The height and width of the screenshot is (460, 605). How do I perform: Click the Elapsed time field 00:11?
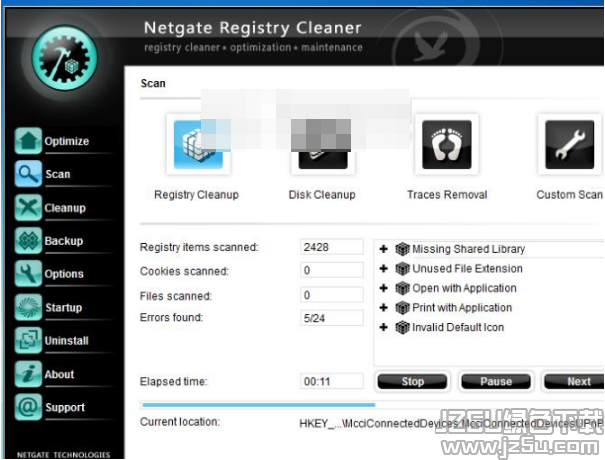[x=332, y=381]
